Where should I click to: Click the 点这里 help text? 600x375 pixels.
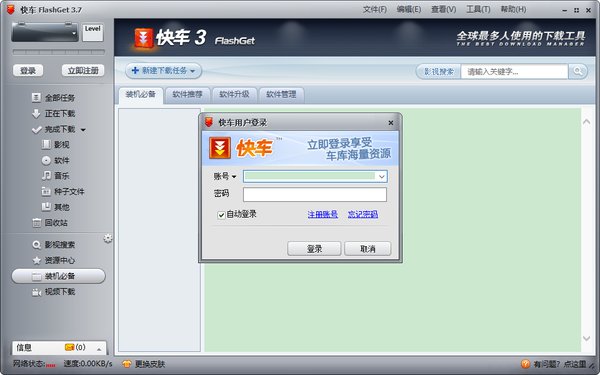click(575, 364)
